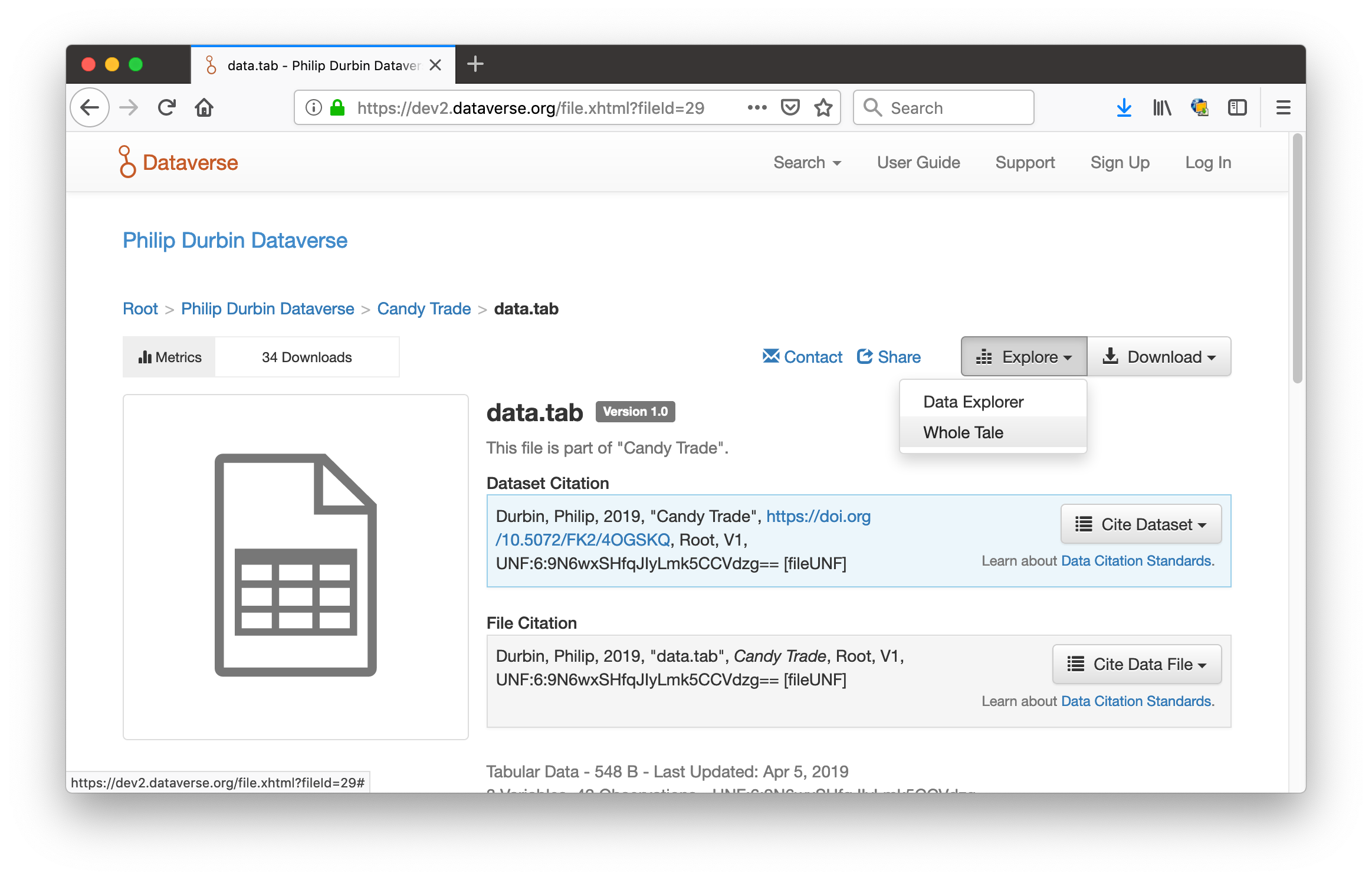
Task: Open page actions three-dot menu
Action: coord(757,108)
